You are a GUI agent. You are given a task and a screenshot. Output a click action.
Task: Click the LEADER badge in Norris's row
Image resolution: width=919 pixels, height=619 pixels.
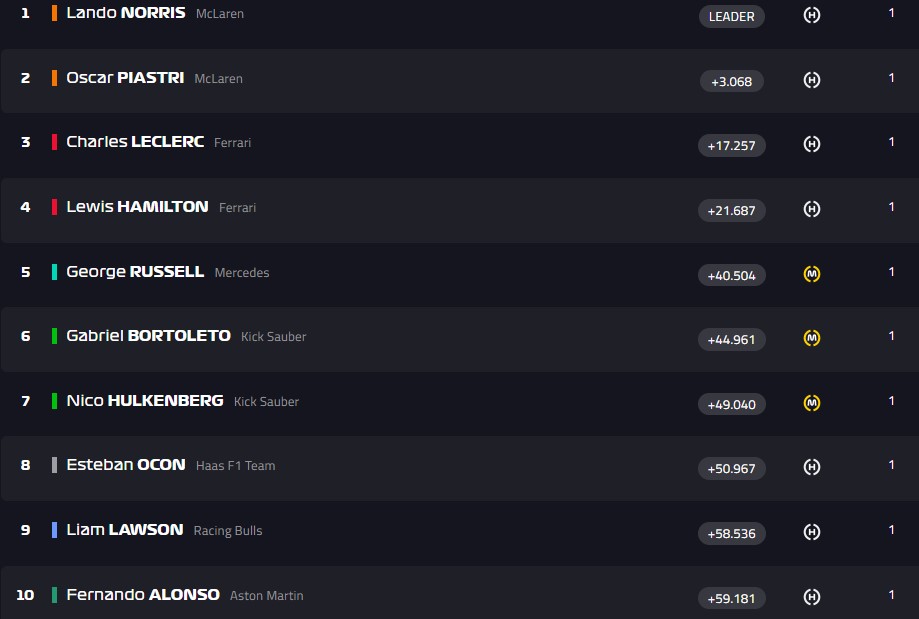click(x=732, y=16)
